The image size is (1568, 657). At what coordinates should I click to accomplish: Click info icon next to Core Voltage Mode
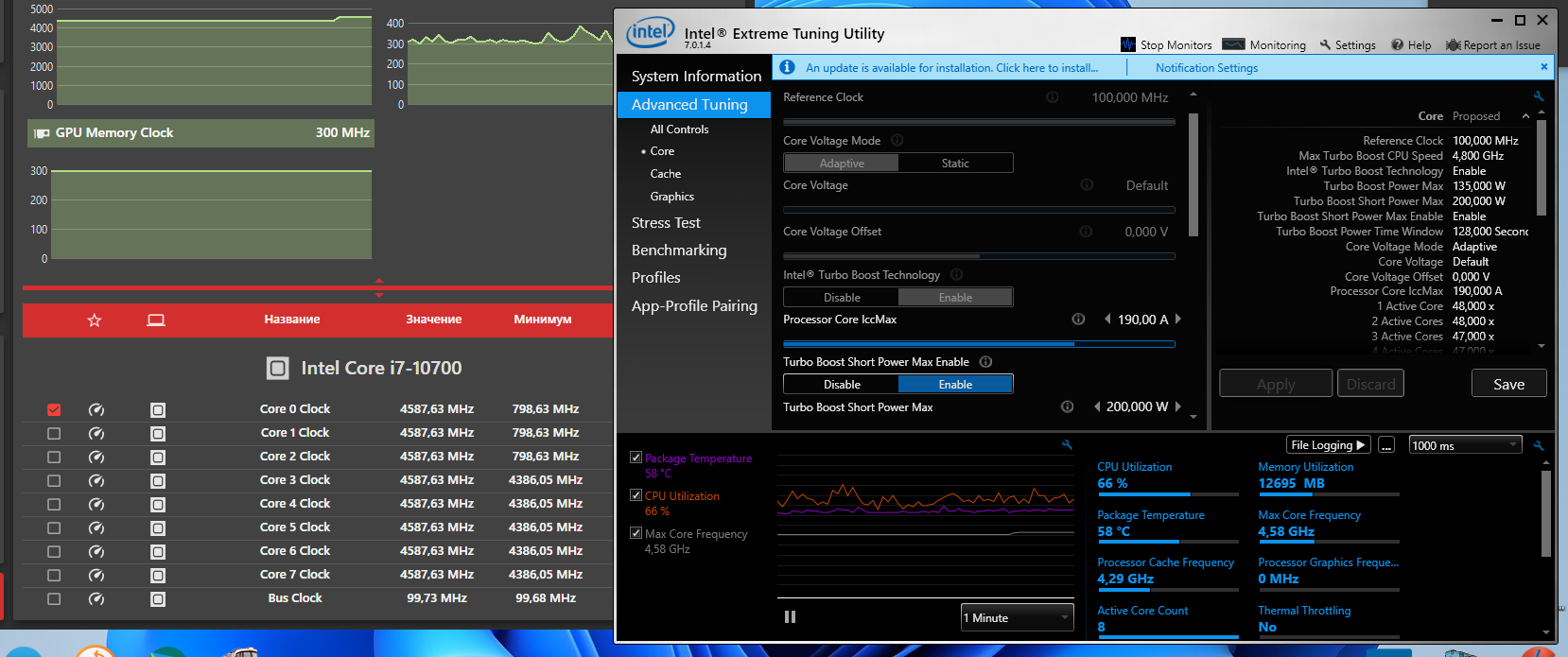897,140
